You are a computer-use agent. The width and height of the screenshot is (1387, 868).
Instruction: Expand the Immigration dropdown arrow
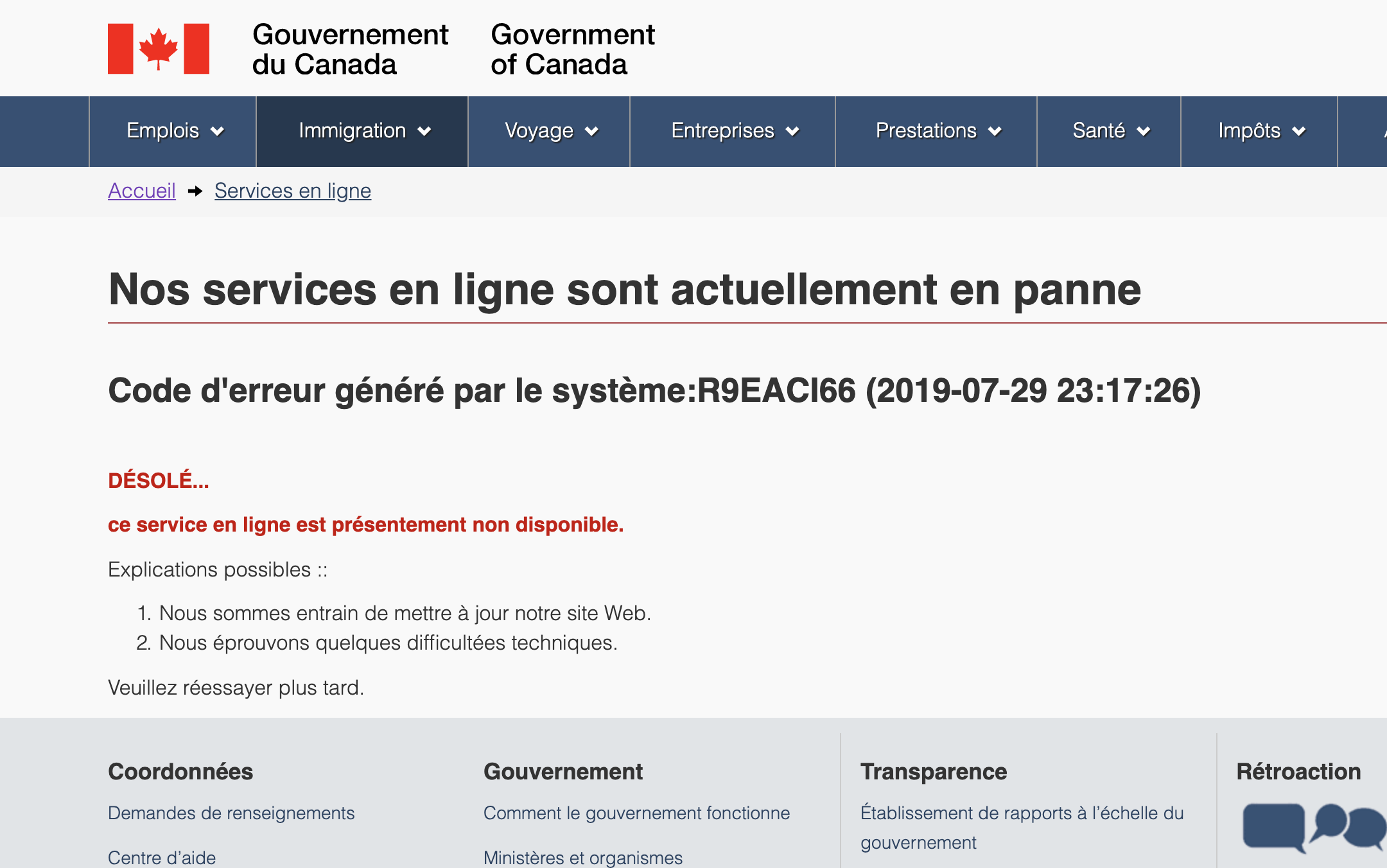[x=424, y=132]
